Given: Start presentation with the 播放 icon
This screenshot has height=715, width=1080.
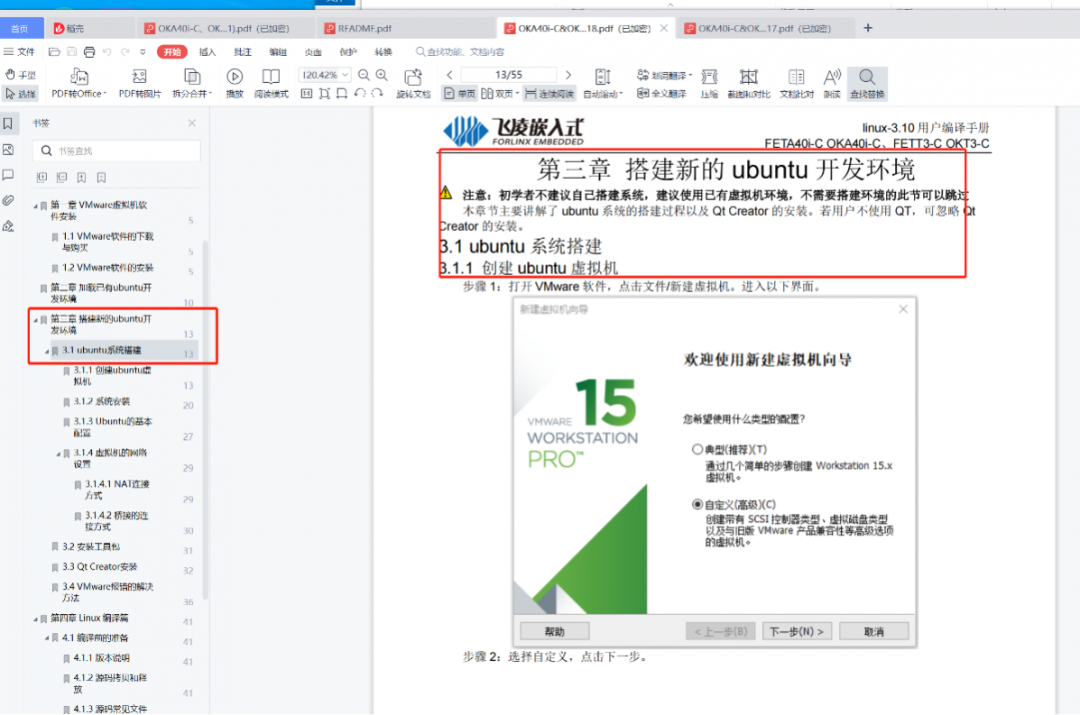Looking at the screenshot, I should [x=233, y=75].
